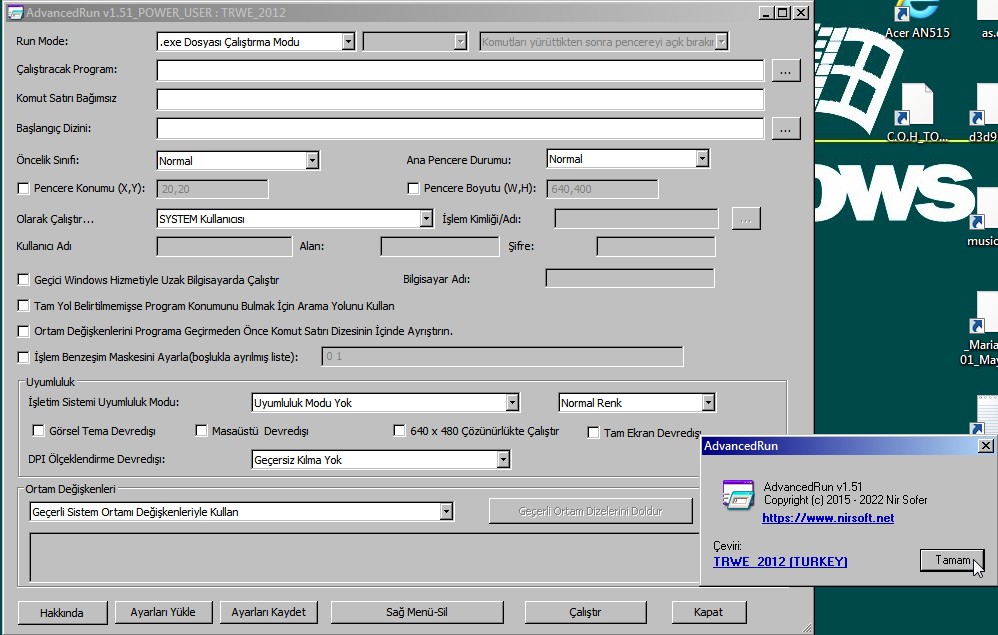The width and height of the screenshot is (998, 635).
Task: Enable Pencere Boyutu (W,H) checkbox
Action: (413, 188)
